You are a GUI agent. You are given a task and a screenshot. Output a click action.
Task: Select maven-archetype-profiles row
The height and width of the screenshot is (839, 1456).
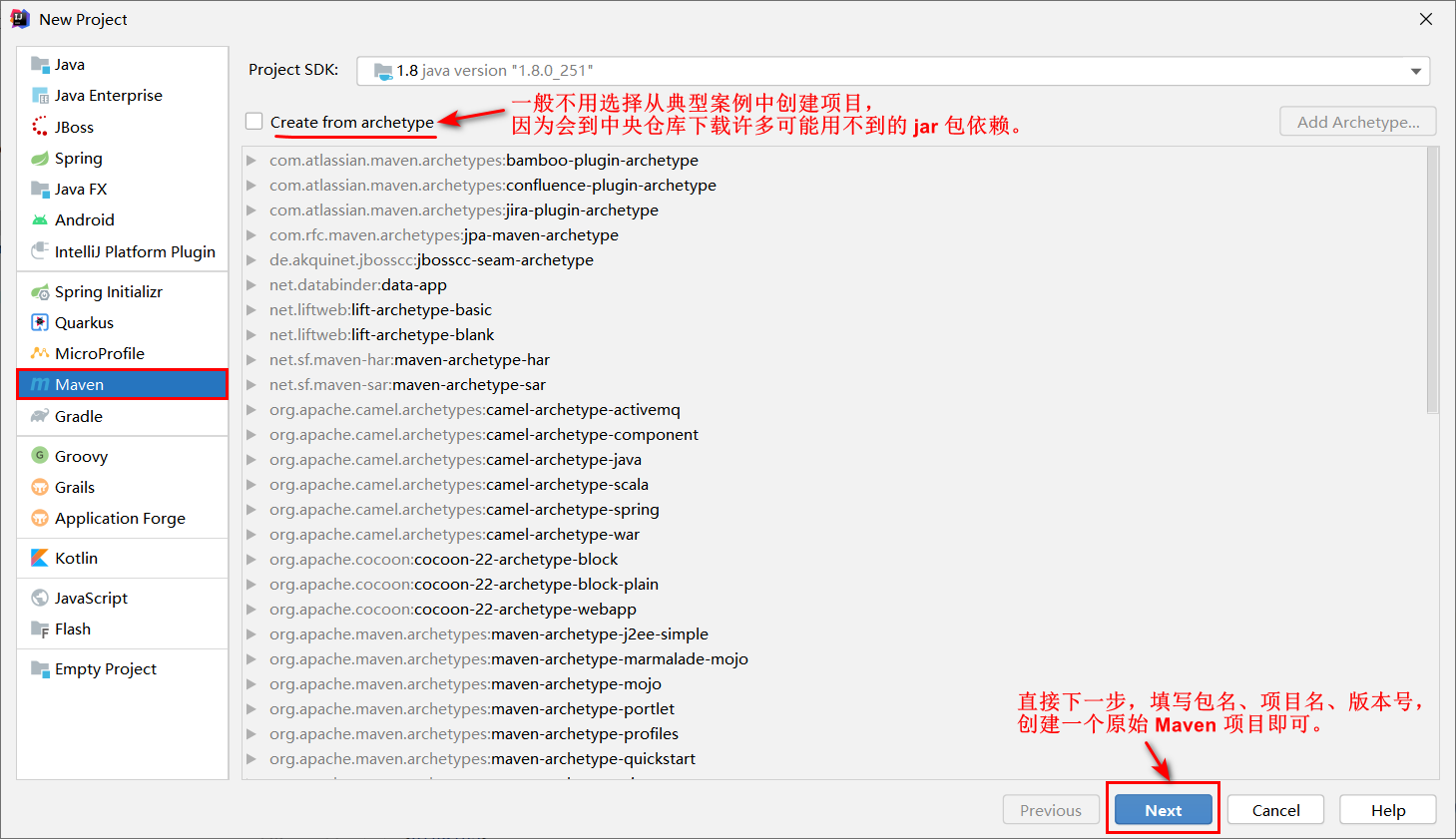point(834,733)
